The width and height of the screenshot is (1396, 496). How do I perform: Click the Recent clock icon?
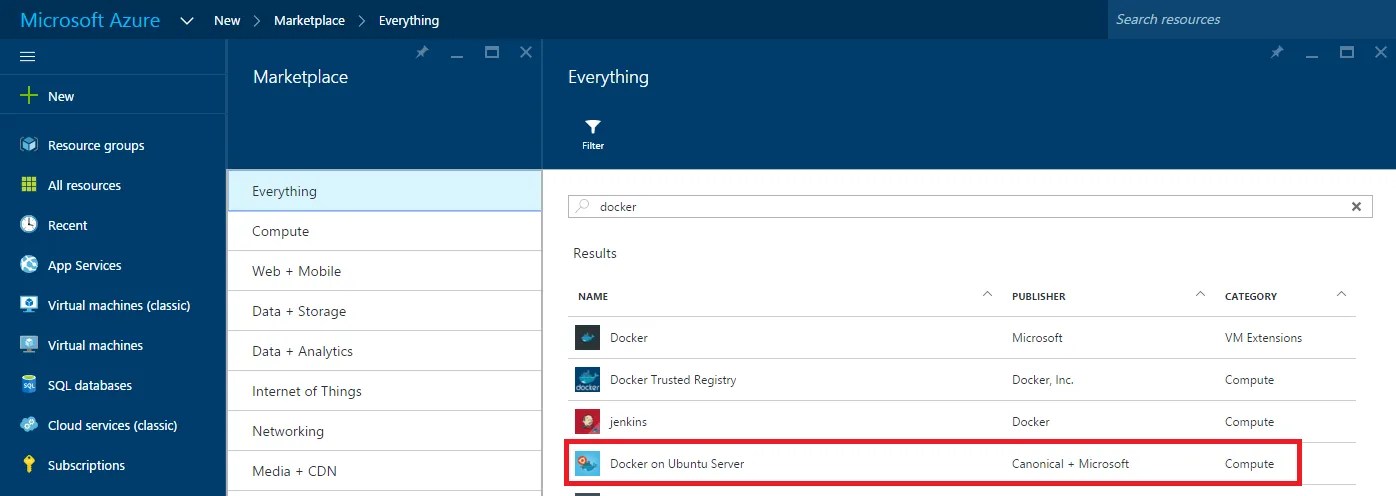pyautogui.click(x=29, y=225)
